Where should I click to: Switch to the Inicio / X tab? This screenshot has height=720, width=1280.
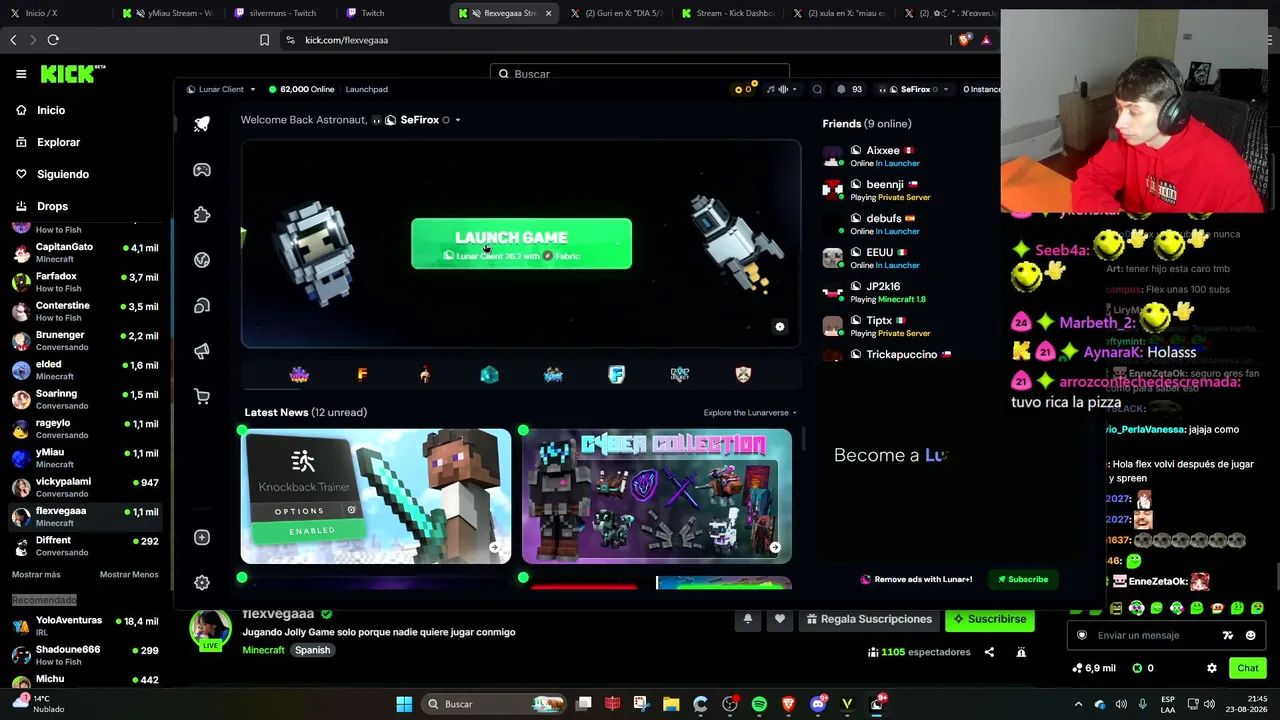tap(57, 13)
